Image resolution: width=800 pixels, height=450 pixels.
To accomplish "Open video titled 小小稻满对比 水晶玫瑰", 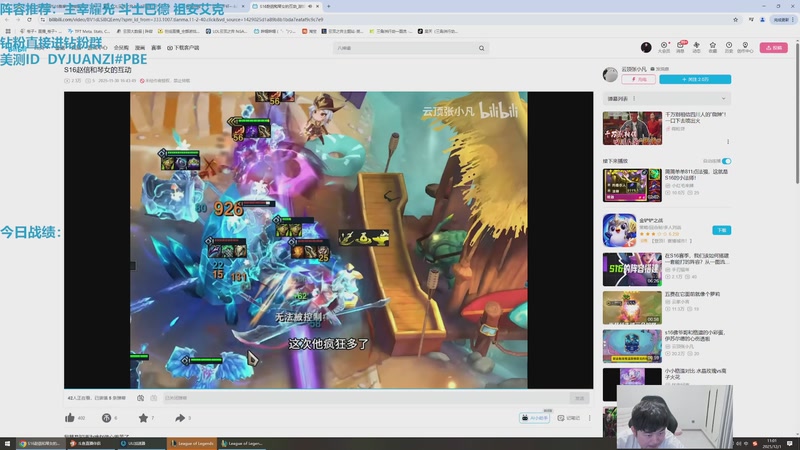I will pyautogui.click(x=695, y=374).
